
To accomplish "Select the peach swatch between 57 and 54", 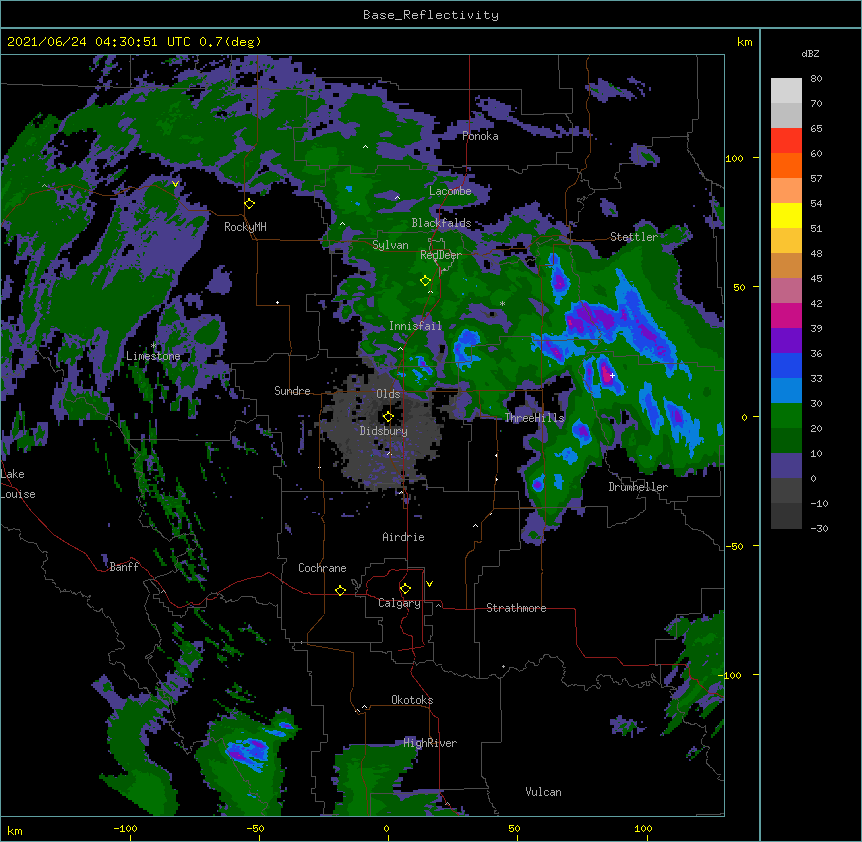I will pyautogui.click(x=786, y=191).
